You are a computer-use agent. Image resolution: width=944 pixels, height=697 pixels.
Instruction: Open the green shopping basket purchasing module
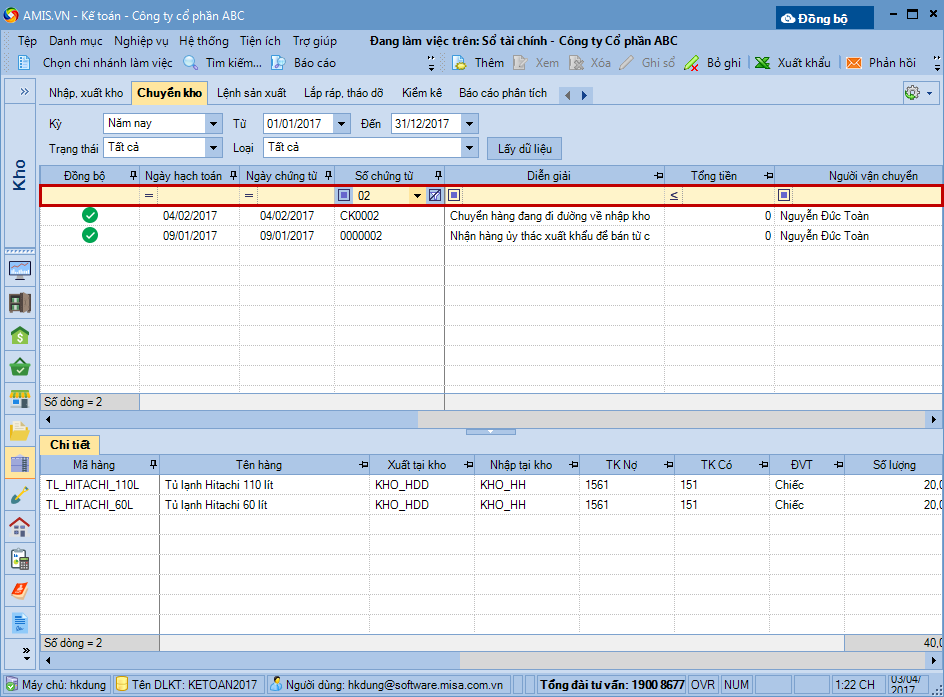[20, 367]
